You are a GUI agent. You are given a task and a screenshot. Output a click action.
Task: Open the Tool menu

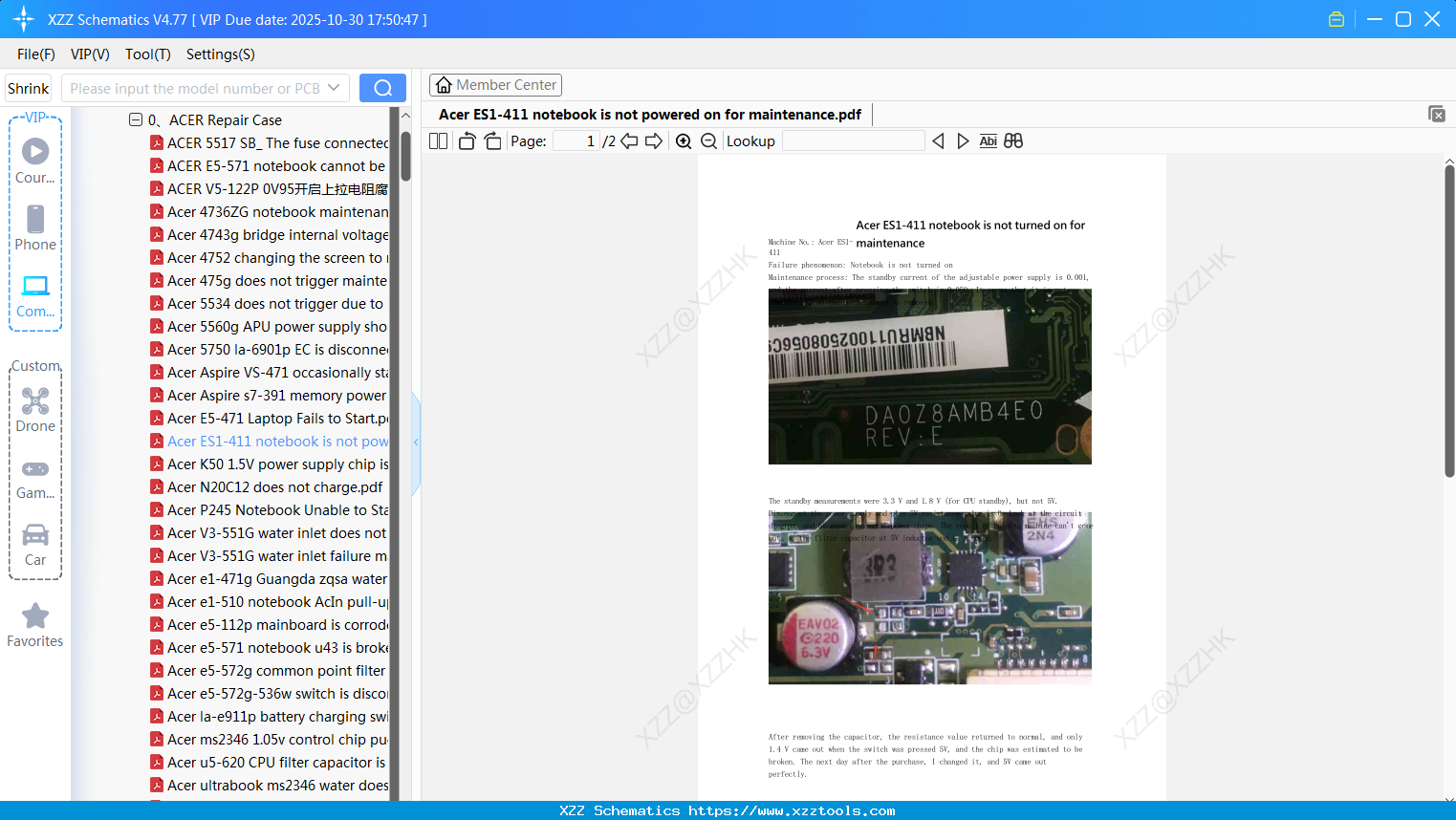click(147, 54)
